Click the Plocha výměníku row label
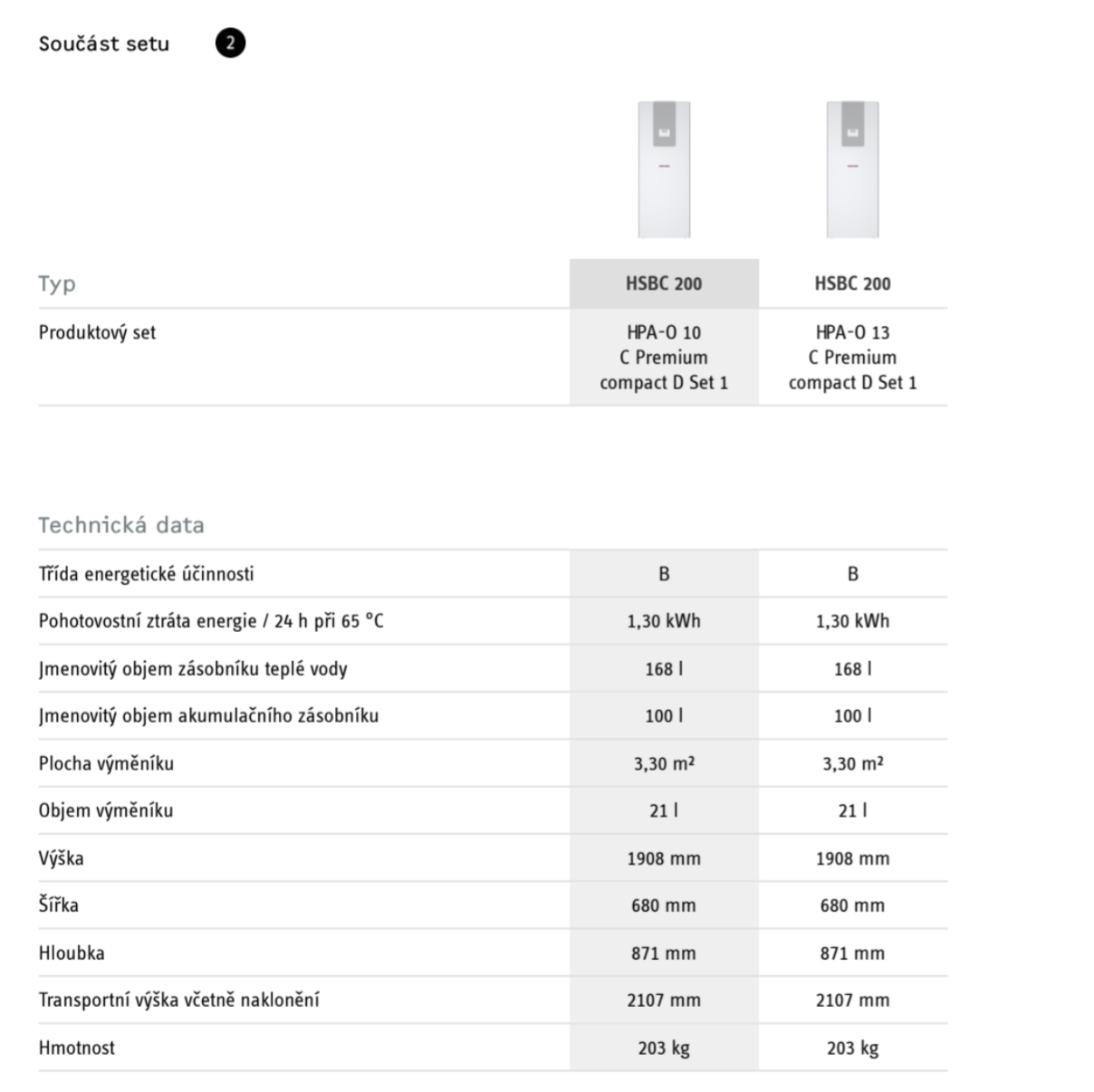The height and width of the screenshot is (1092, 1094). coord(106,763)
